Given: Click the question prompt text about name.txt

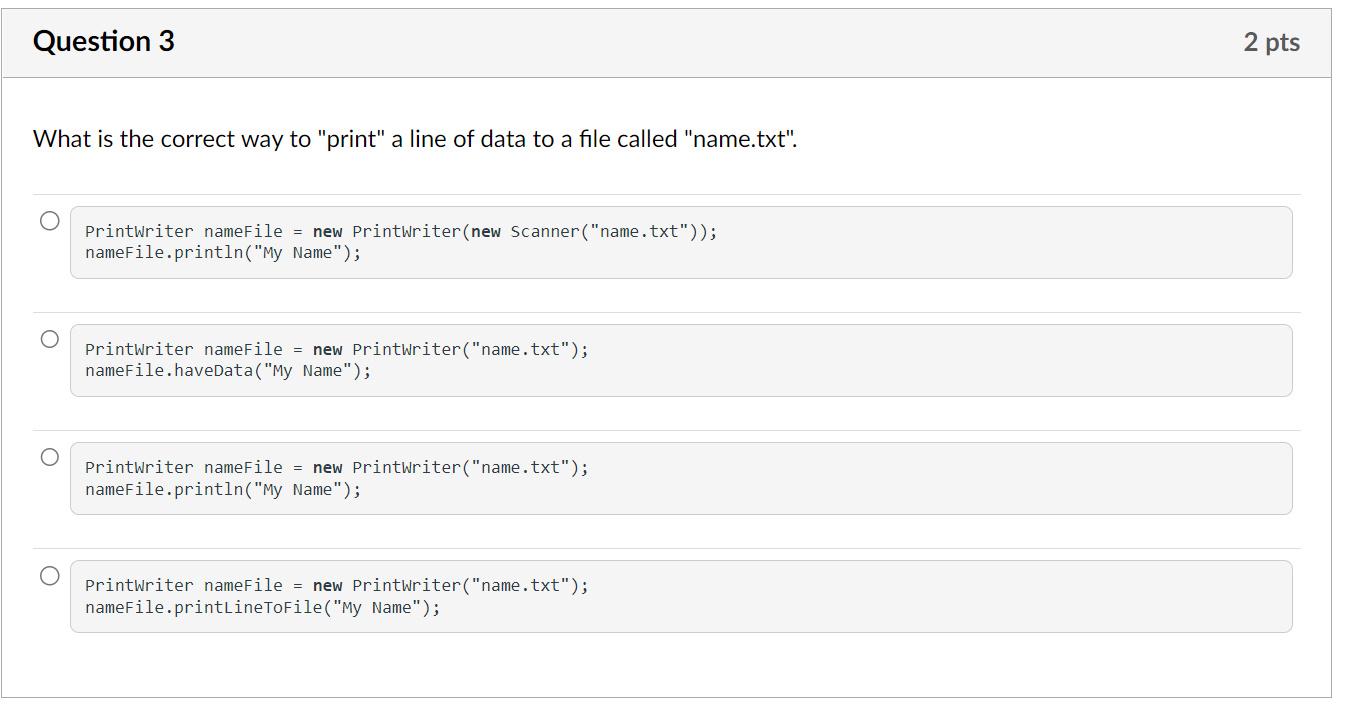Looking at the screenshot, I should pos(415,139).
